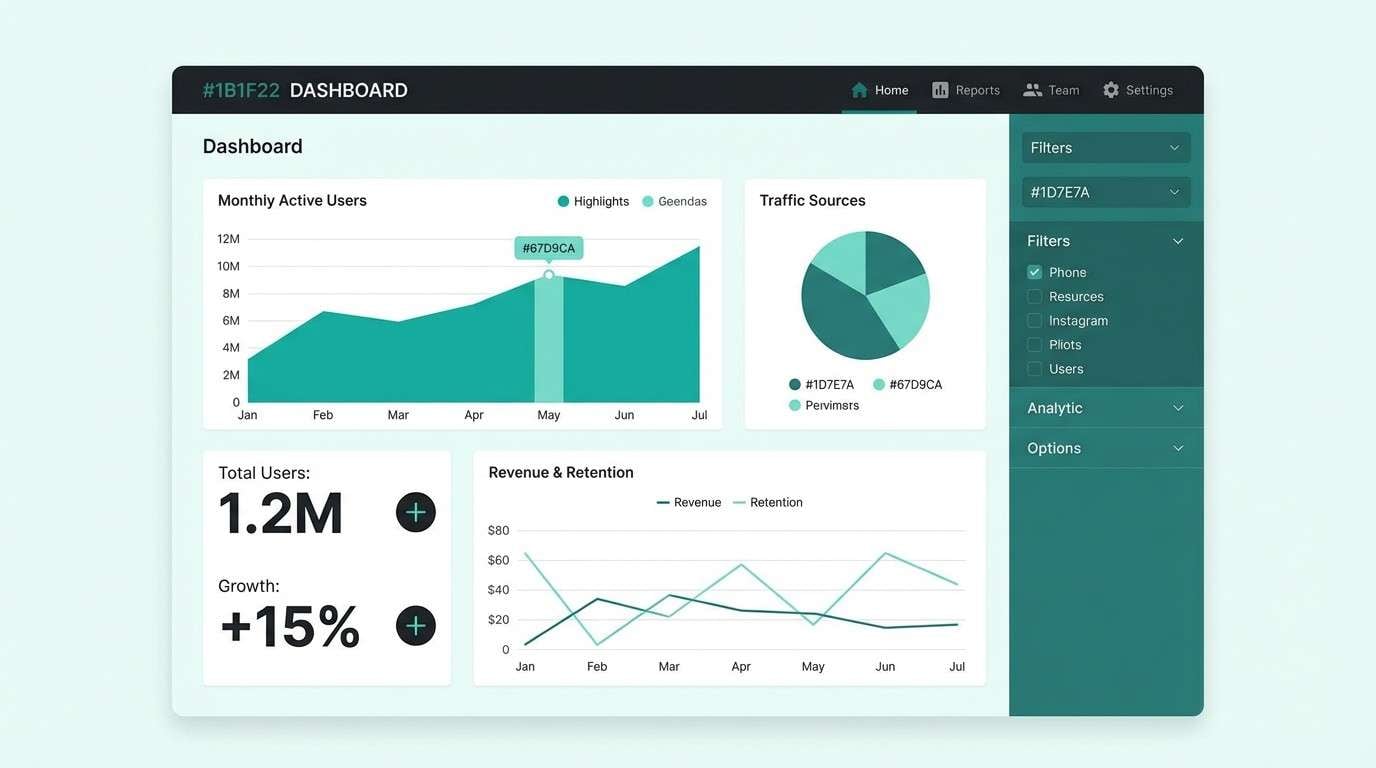Check the Resurces filter option
This screenshot has height=768, width=1376.
1033,296
